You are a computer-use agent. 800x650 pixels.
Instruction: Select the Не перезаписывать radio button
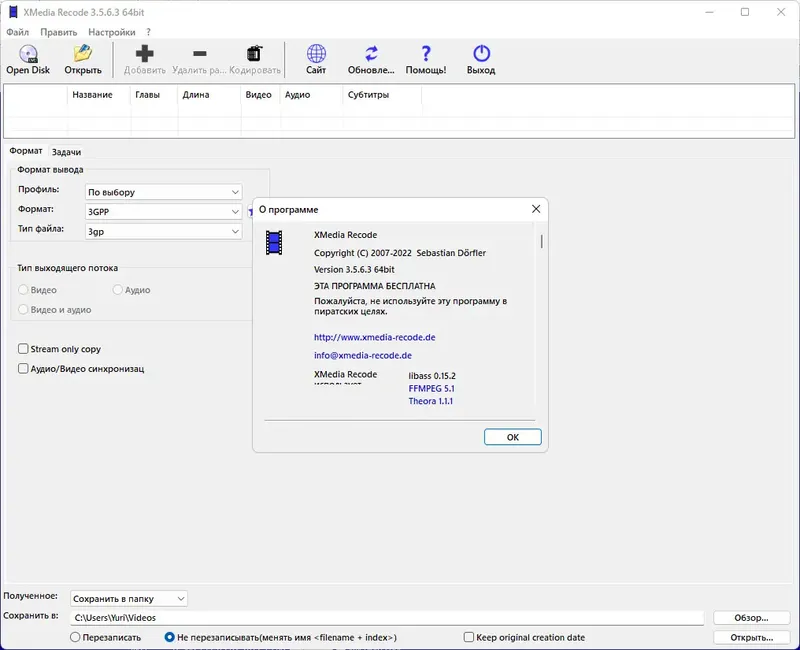point(169,637)
